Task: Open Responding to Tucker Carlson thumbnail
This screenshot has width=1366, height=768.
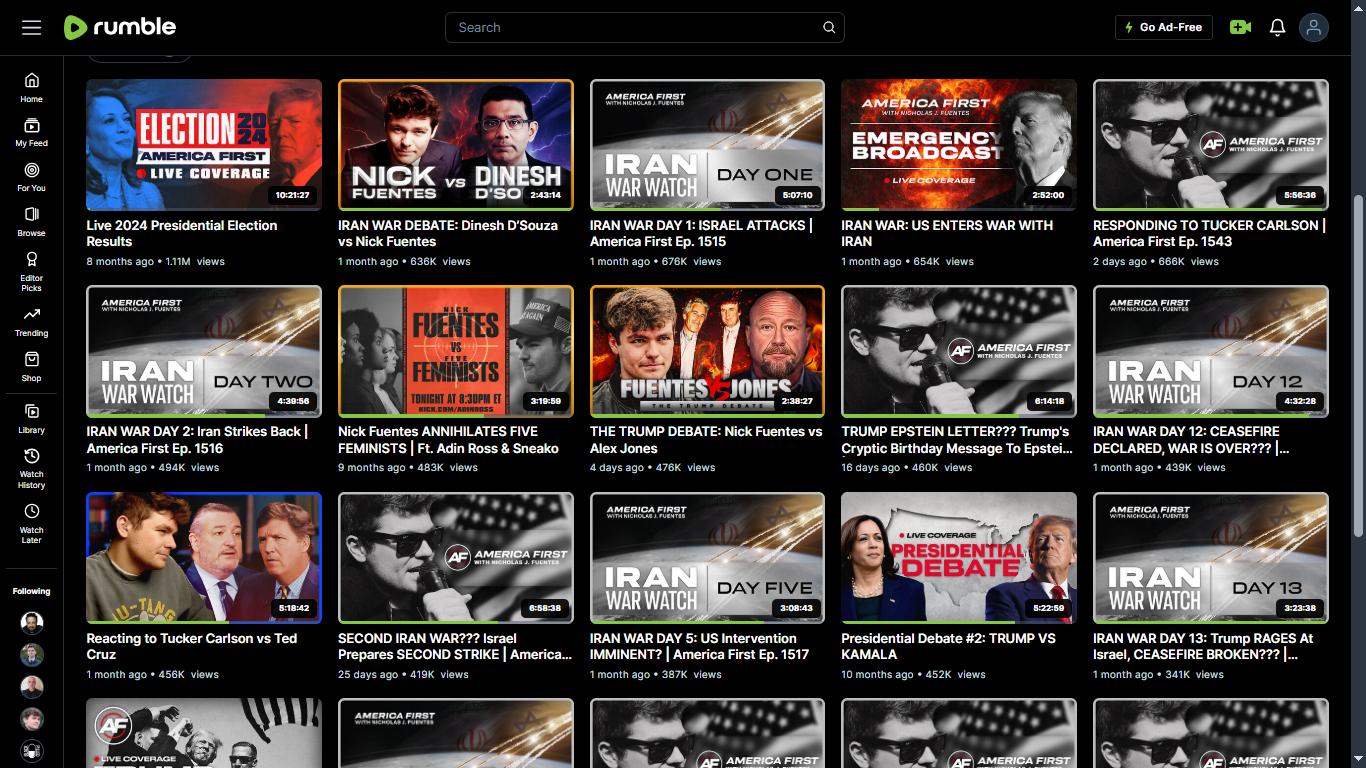Action: click(x=1211, y=145)
